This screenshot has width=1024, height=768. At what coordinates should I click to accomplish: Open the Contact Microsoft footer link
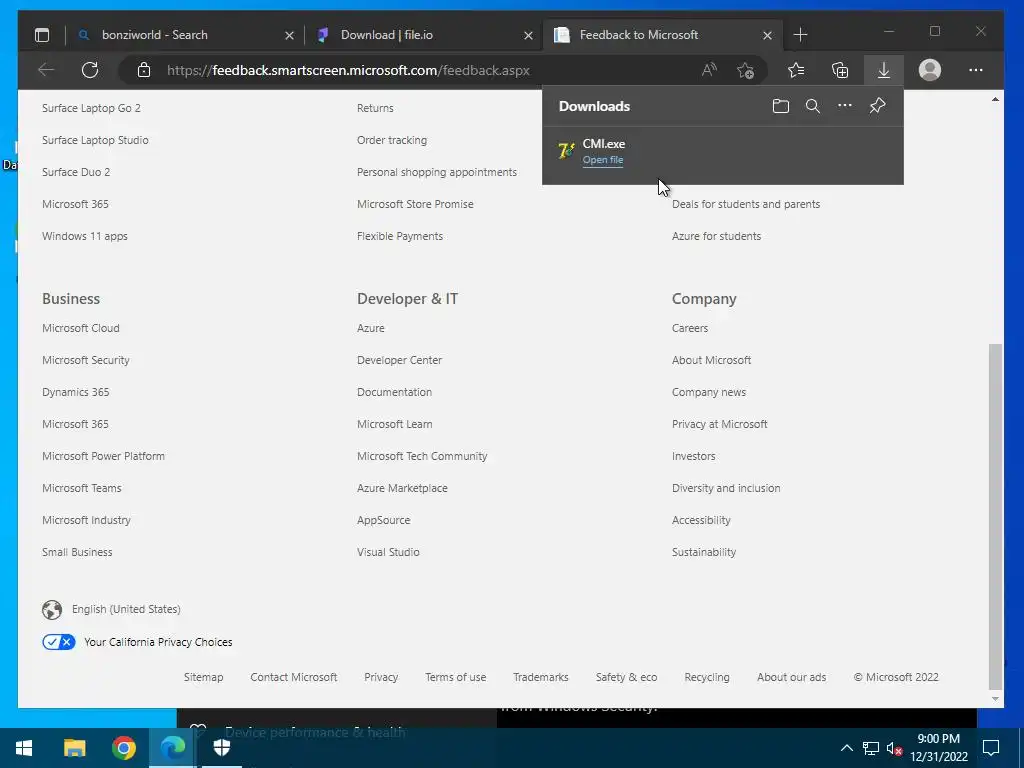pyautogui.click(x=294, y=677)
